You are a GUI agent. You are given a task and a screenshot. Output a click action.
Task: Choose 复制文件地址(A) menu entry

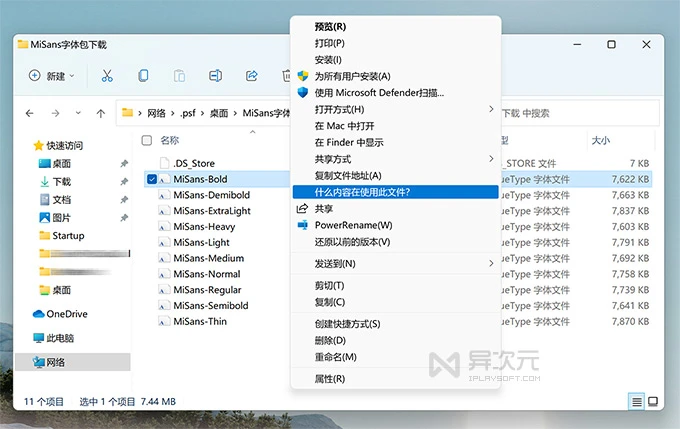click(x=396, y=175)
